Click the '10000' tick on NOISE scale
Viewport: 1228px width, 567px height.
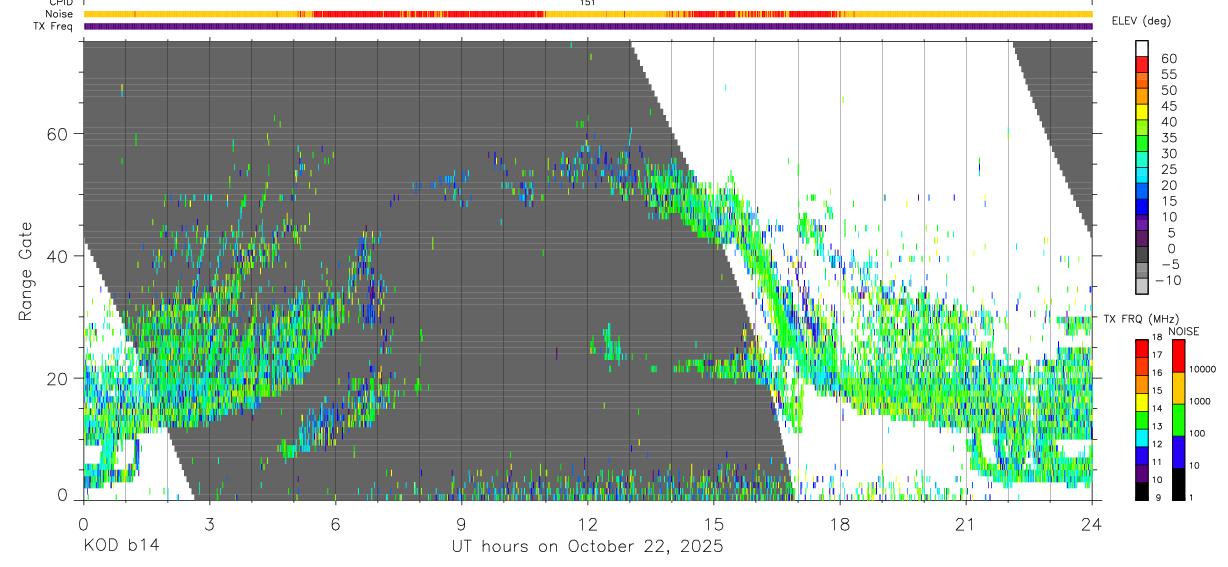tap(1201, 369)
